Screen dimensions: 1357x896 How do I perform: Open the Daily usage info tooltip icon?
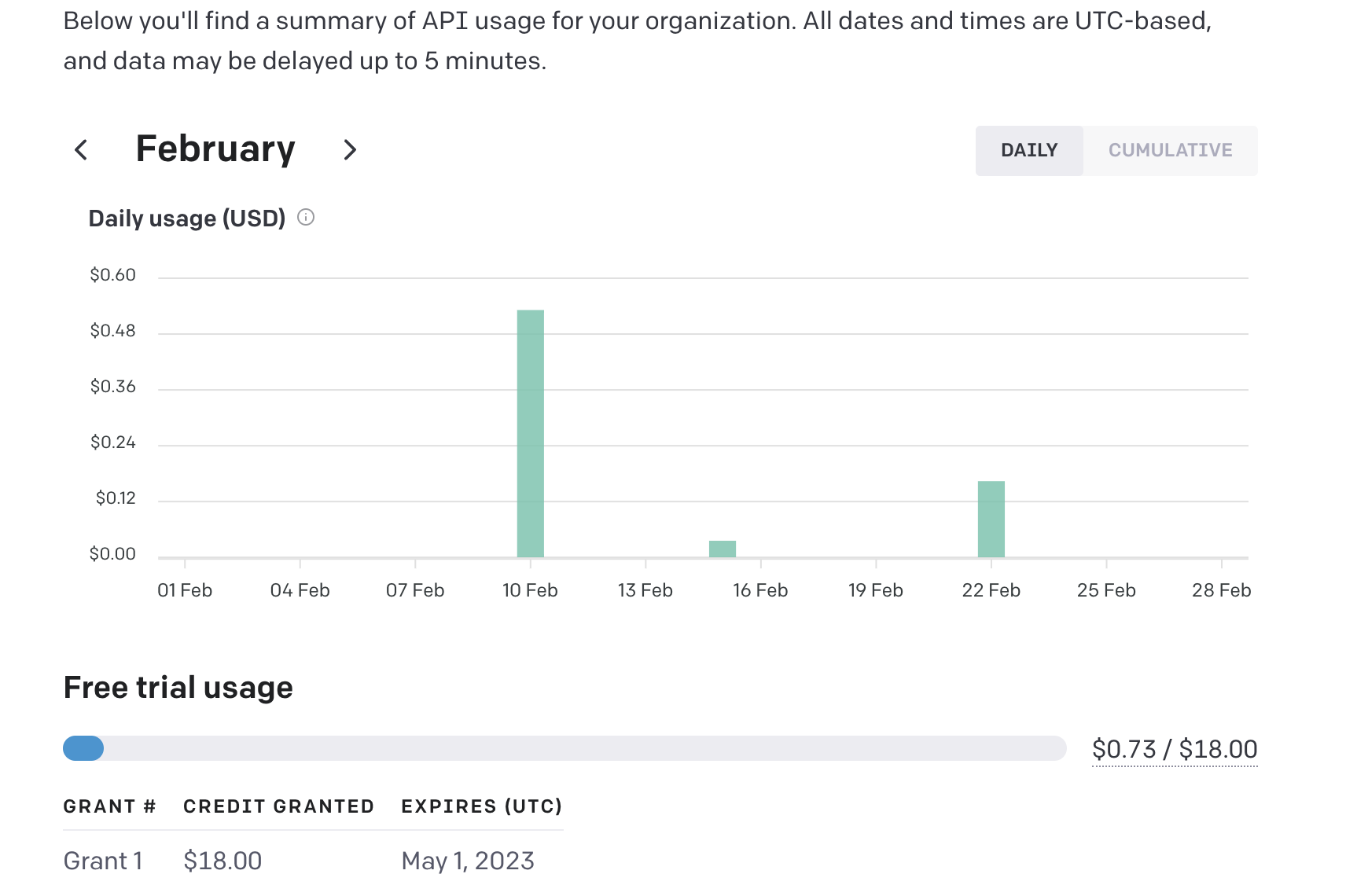point(306,217)
